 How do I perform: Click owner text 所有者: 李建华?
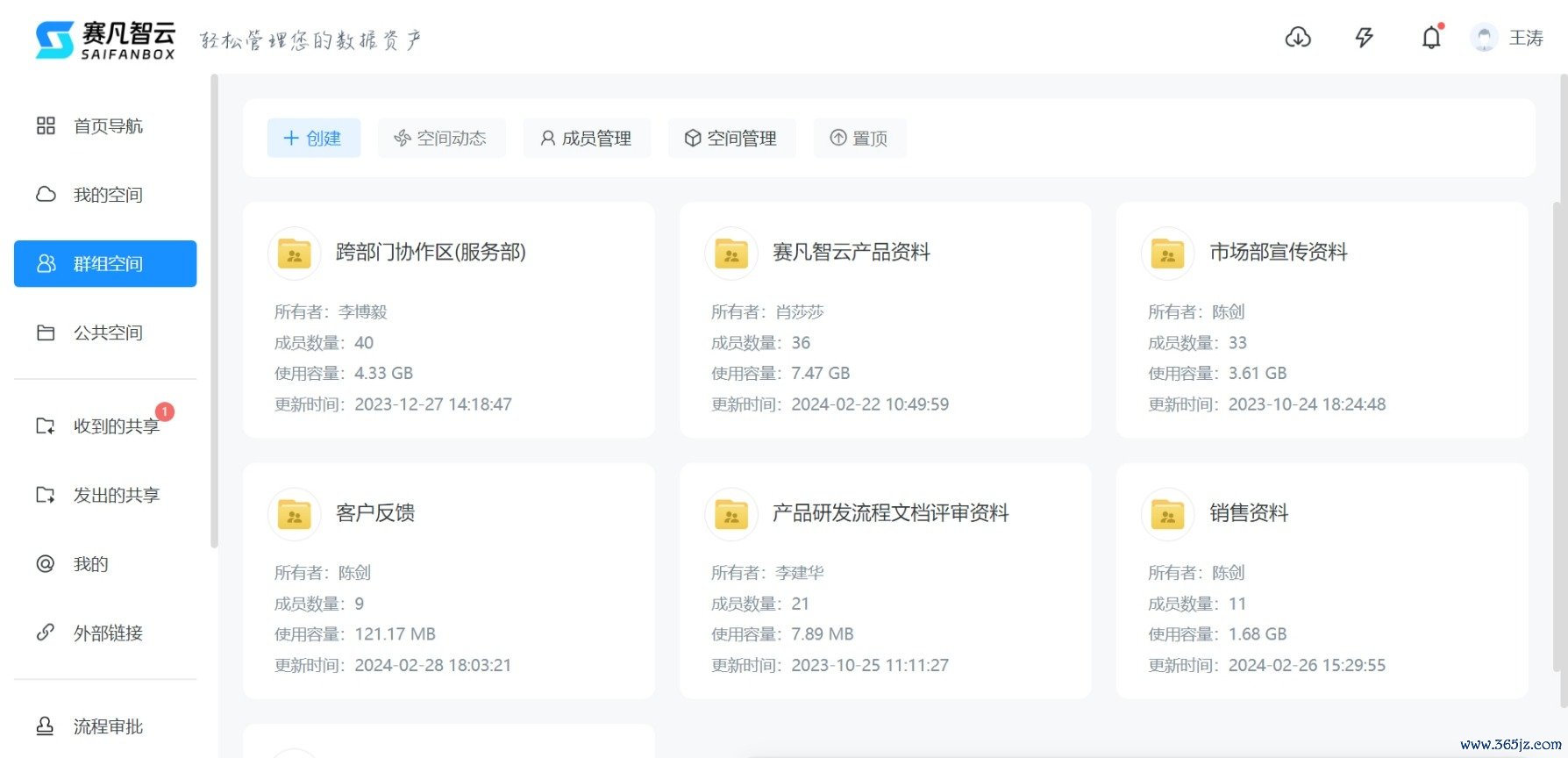click(767, 572)
